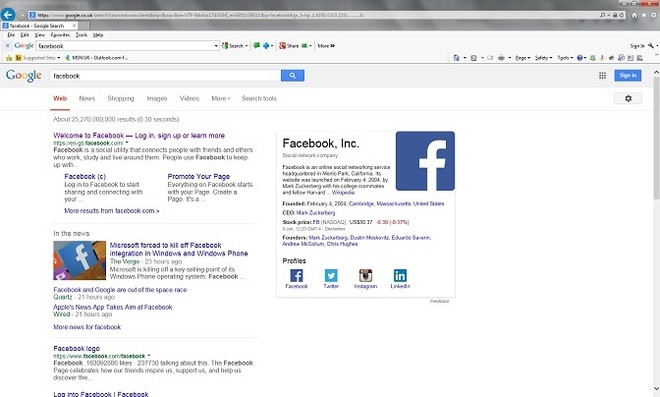Click the news article Facebook thumbnail image
Image resolution: width=660 pixels, height=397 pixels.
coord(80,260)
